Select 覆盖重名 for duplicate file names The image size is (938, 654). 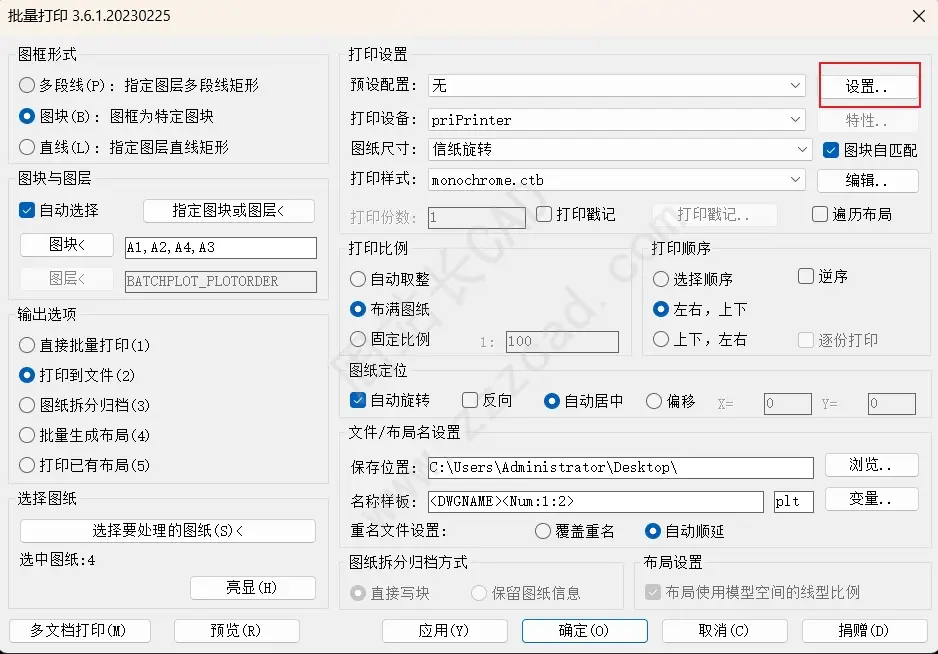click(x=544, y=531)
